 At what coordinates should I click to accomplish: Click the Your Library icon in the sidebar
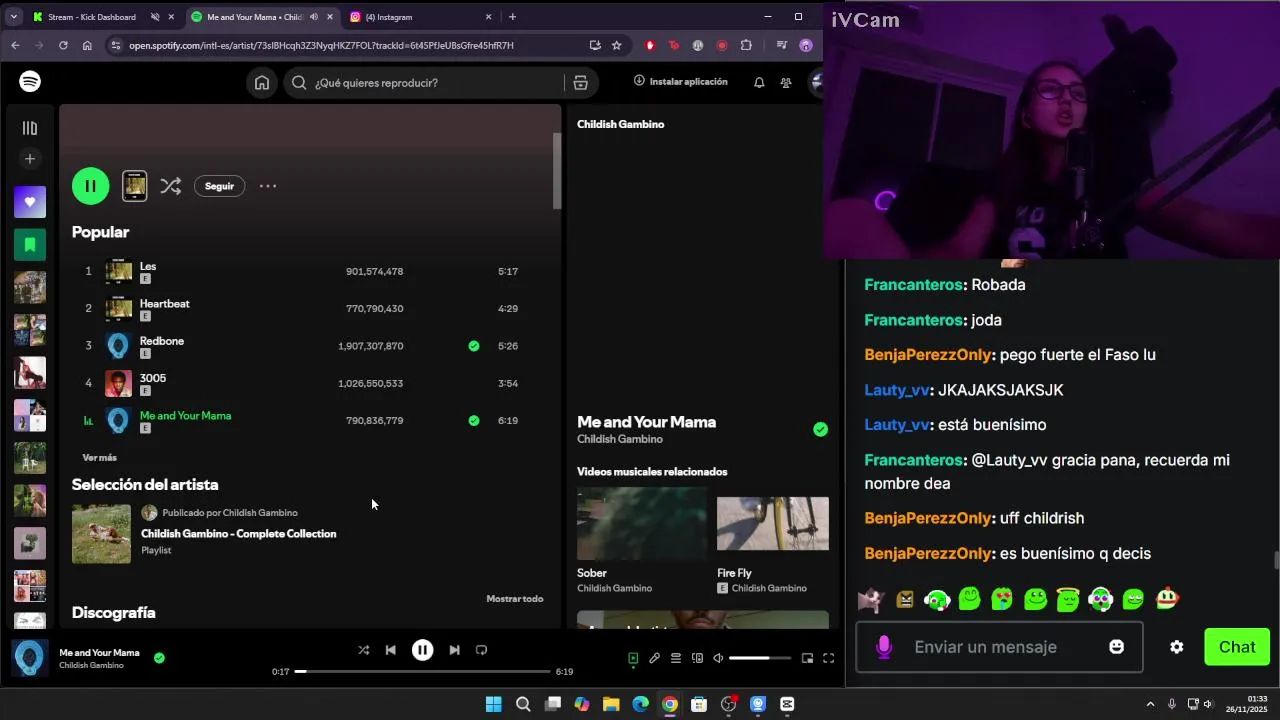coord(30,128)
